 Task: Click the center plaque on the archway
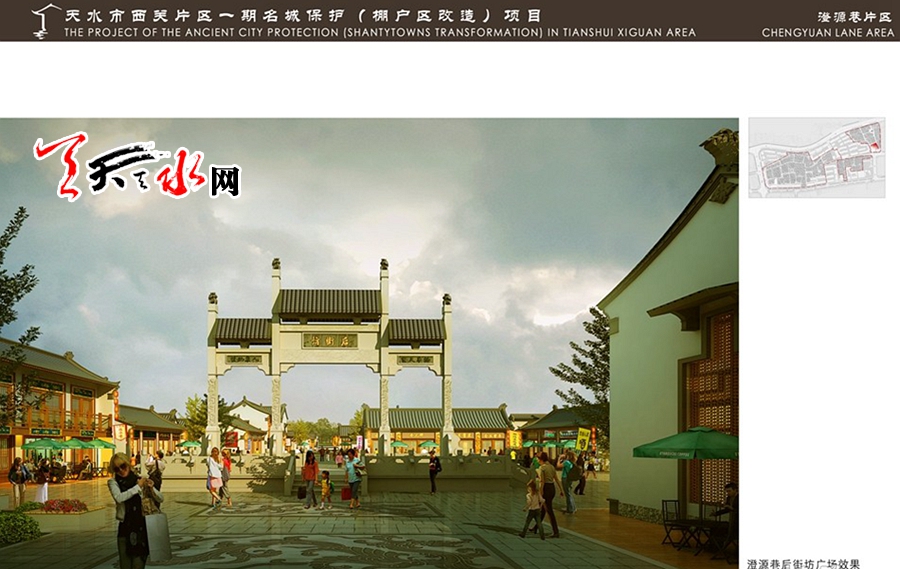[329, 340]
